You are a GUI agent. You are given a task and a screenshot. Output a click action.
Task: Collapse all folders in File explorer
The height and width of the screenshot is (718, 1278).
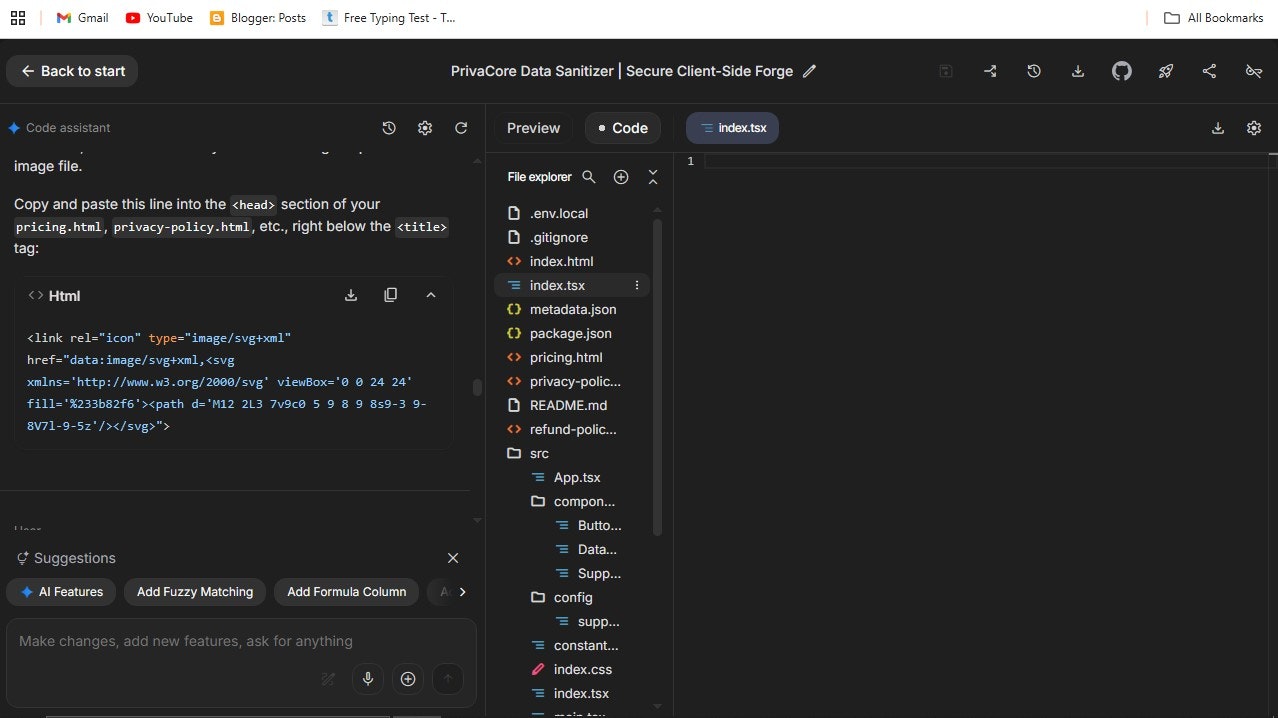653,177
